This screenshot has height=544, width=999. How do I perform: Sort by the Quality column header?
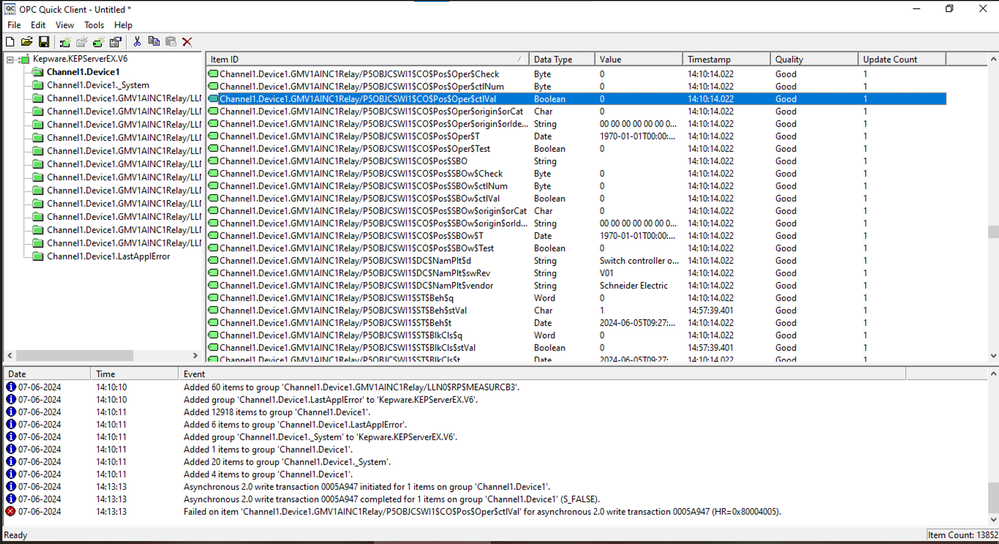point(814,59)
